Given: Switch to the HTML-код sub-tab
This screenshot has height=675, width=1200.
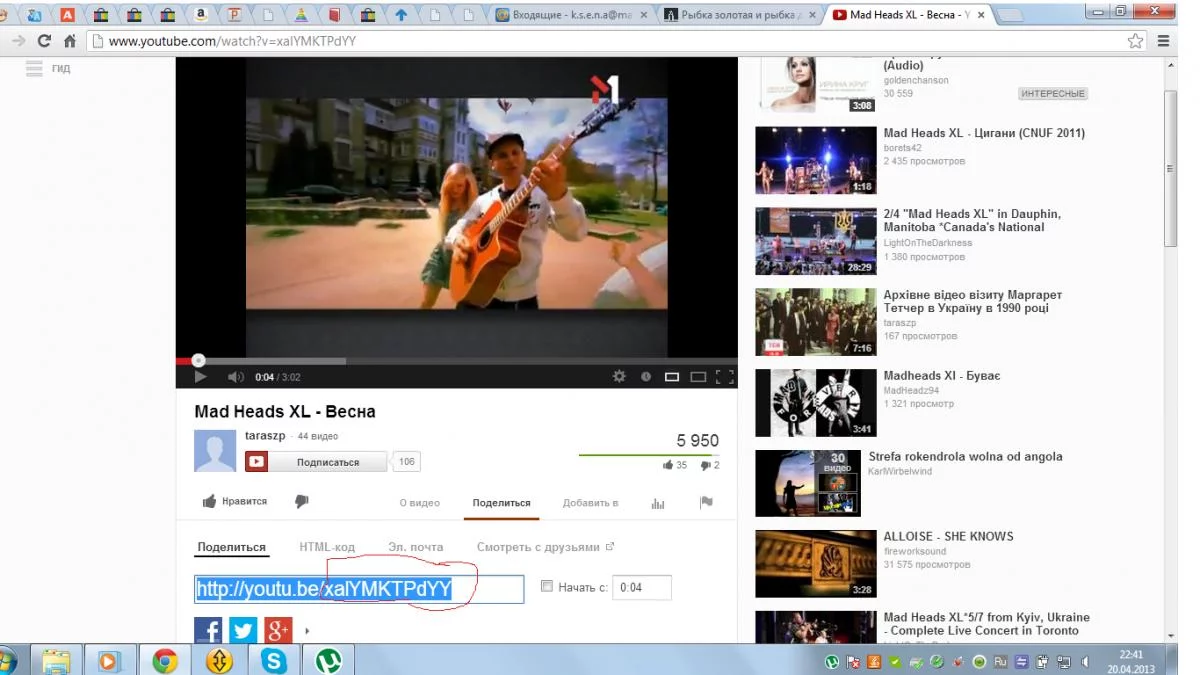Looking at the screenshot, I should tap(327, 547).
